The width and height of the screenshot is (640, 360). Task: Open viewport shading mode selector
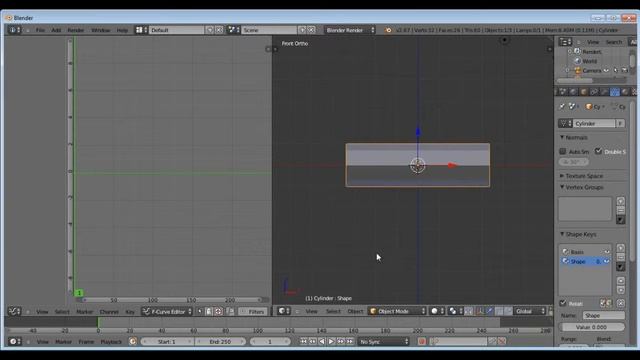[437, 311]
